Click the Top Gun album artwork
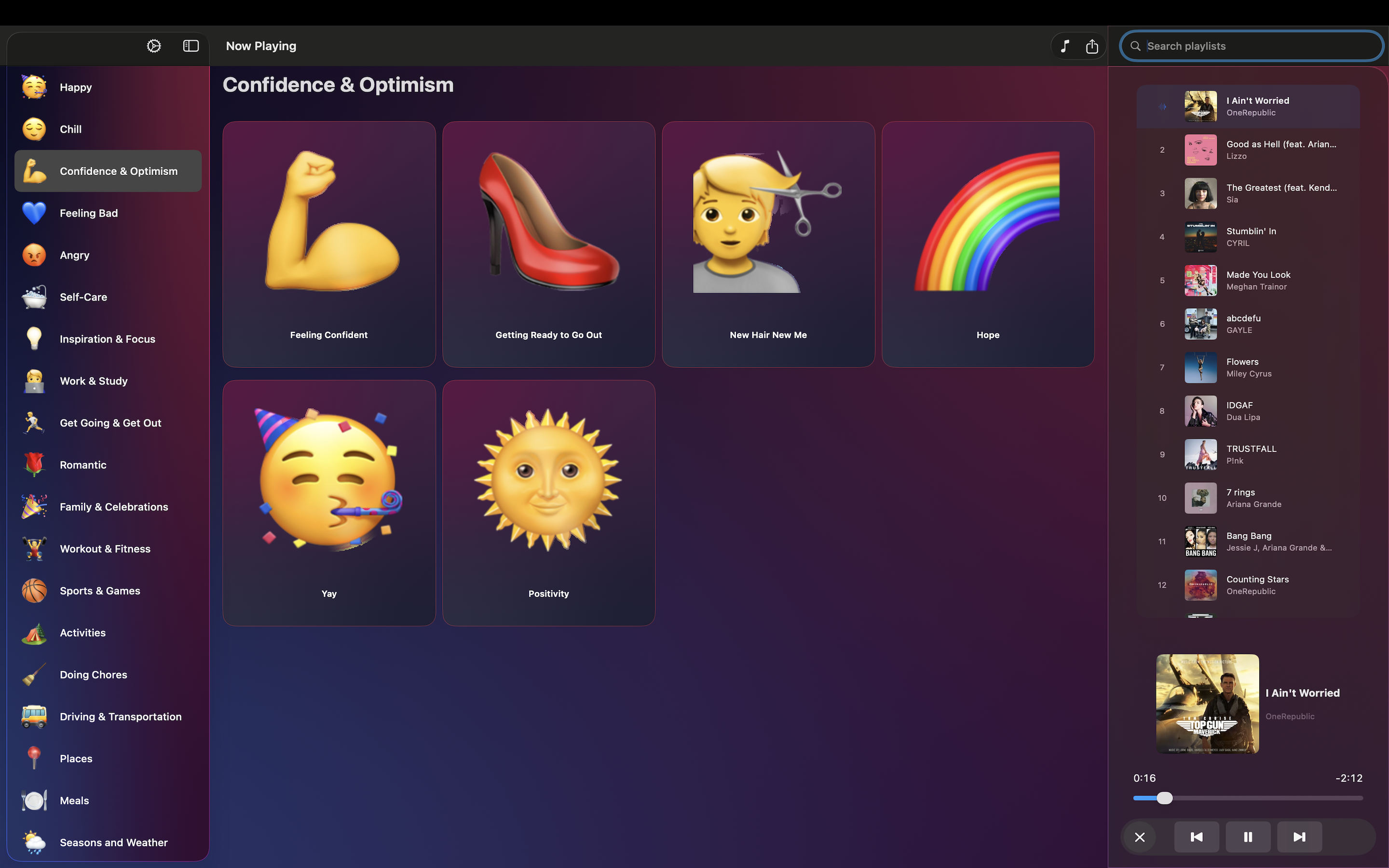This screenshot has width=1389, height=868. tap(1207, 703)
